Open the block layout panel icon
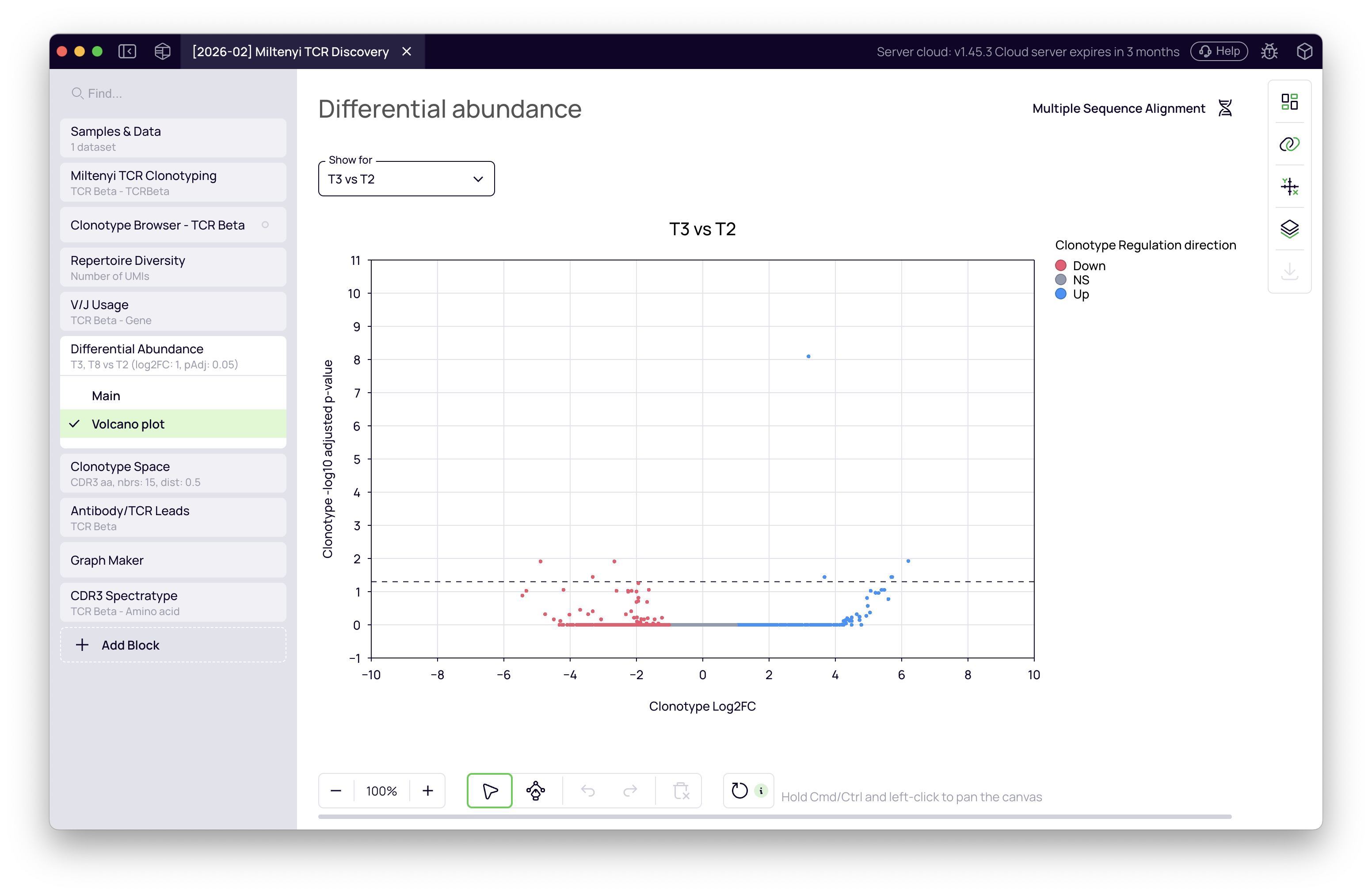Image resolution: width=1372 pixels, height=895 pixels. tap(1290, 102)
